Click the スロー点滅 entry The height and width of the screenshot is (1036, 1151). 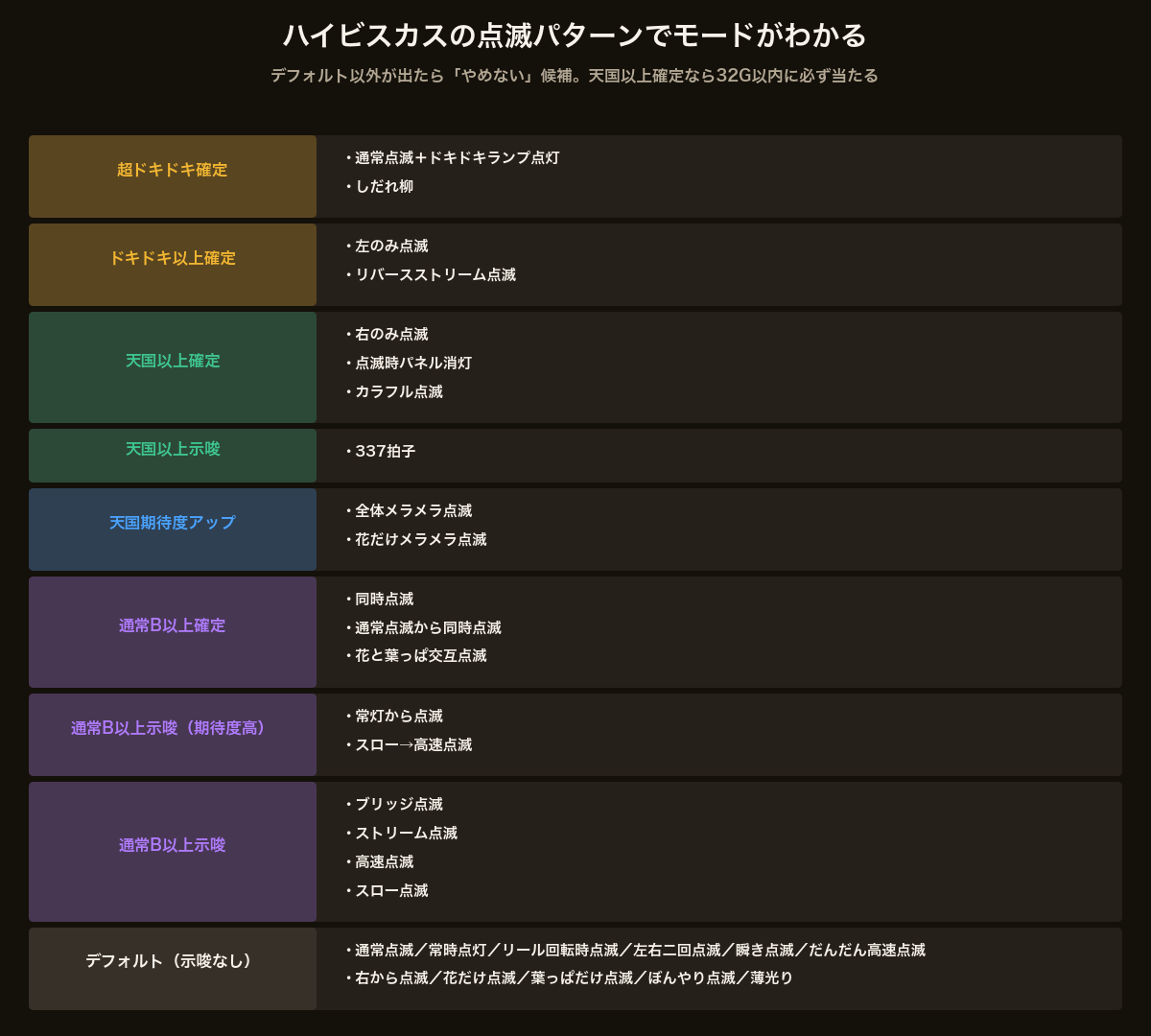pyautogui.click(x=387, y=891)
